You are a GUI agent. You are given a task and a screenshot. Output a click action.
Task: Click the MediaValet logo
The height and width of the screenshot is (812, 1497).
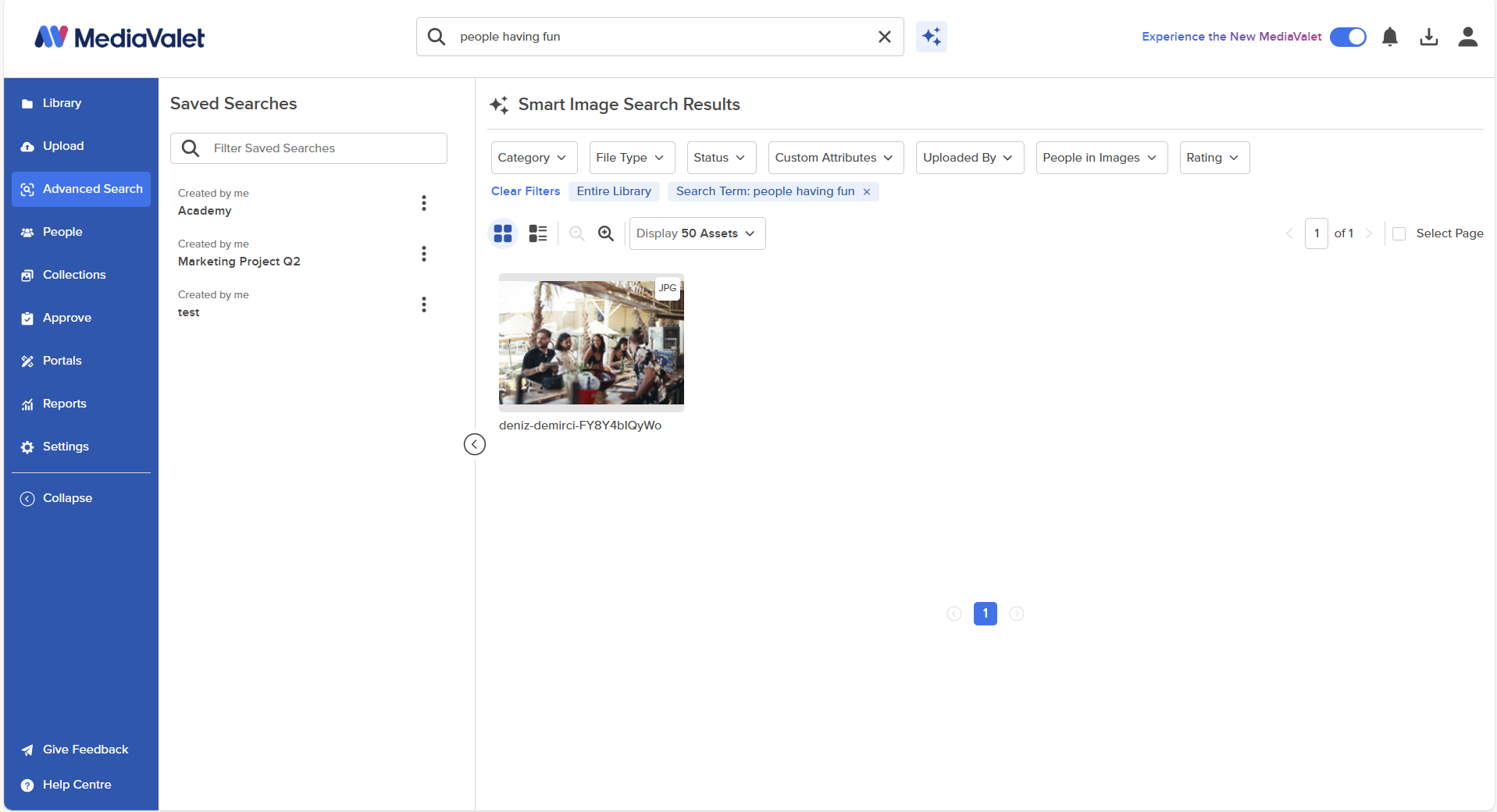point(119,37)
